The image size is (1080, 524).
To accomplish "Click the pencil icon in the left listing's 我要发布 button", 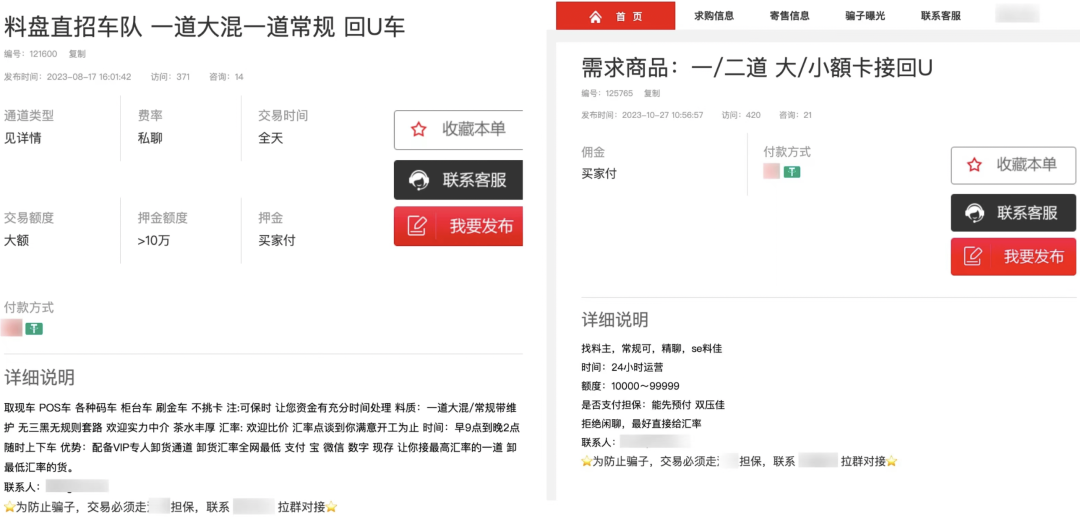I will [x=418, y=226].
